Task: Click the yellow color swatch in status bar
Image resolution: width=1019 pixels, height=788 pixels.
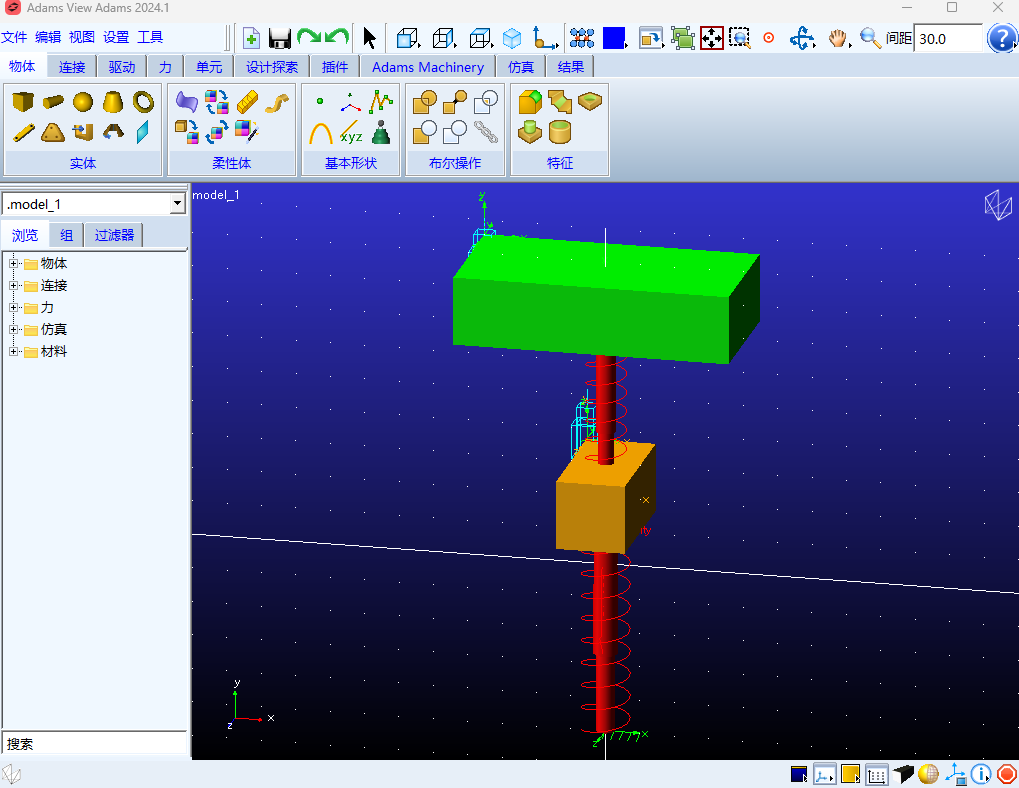Action: [x=850, y=774]
